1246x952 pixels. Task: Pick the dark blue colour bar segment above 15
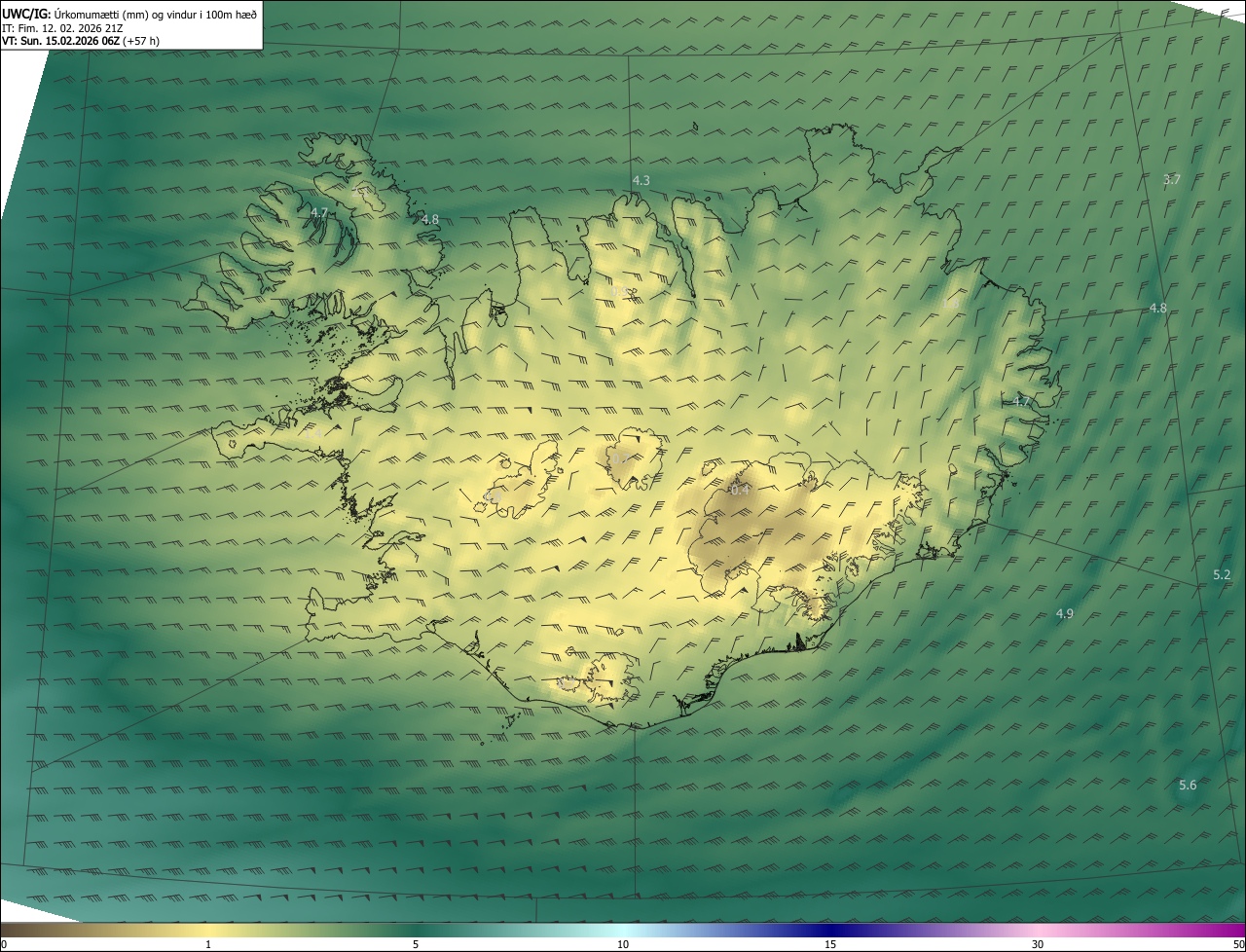[830, 930]
